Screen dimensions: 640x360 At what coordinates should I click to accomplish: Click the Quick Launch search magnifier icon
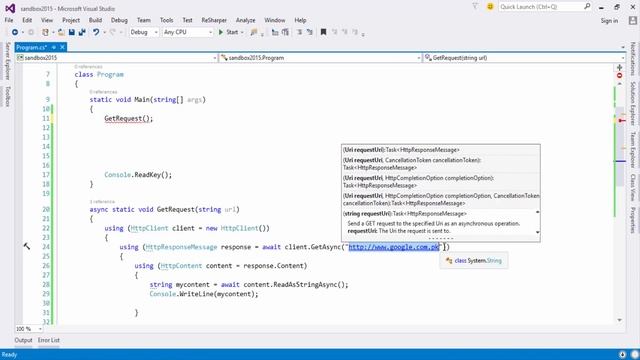click(x=587, y=7)
